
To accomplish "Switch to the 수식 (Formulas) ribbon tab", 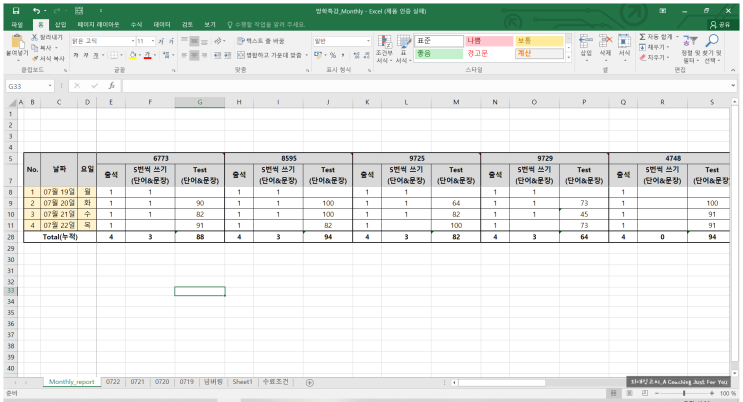I will 136,25.
